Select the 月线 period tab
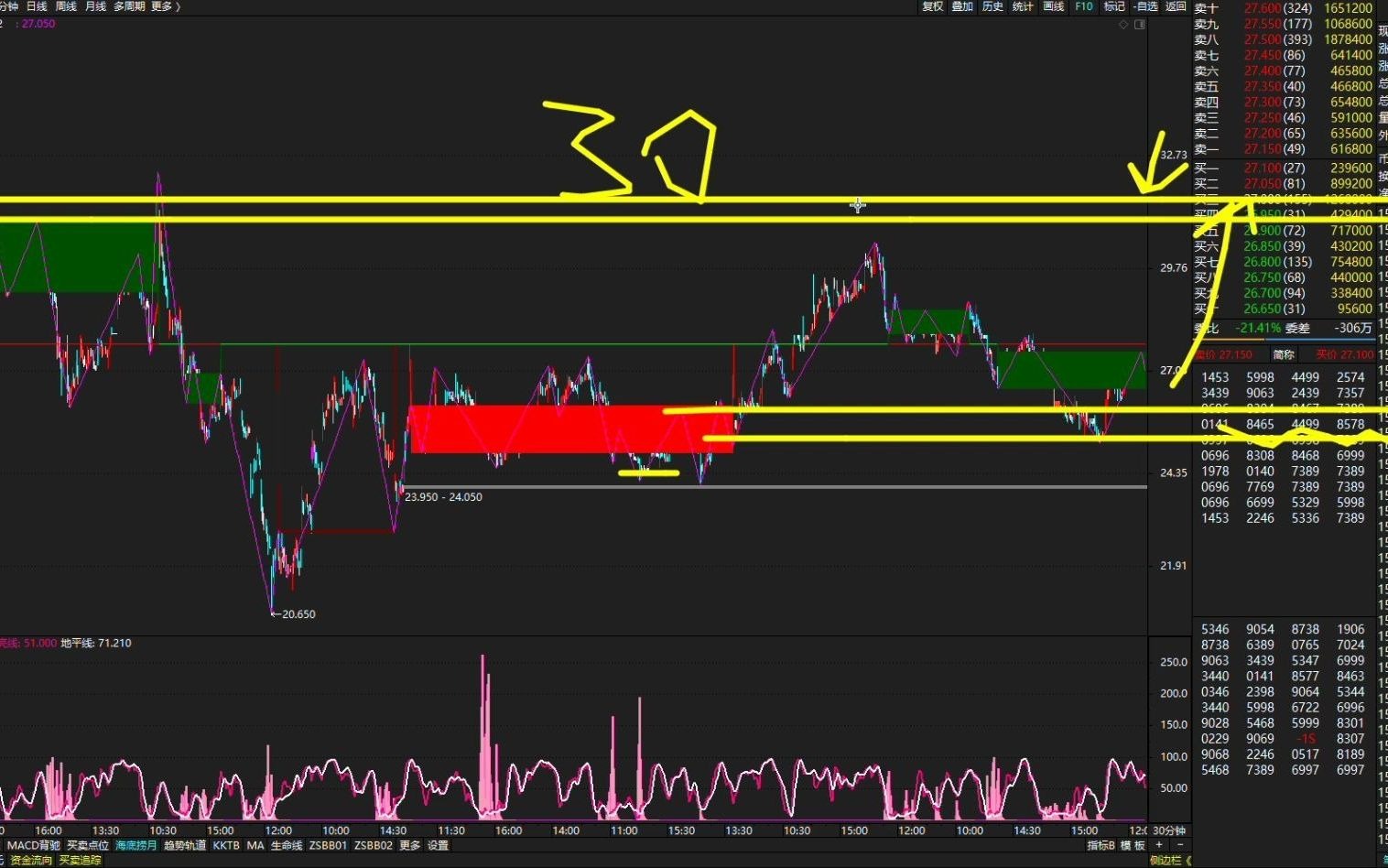This screenshot has height=868, width=1388. click(x=95, y=6)
